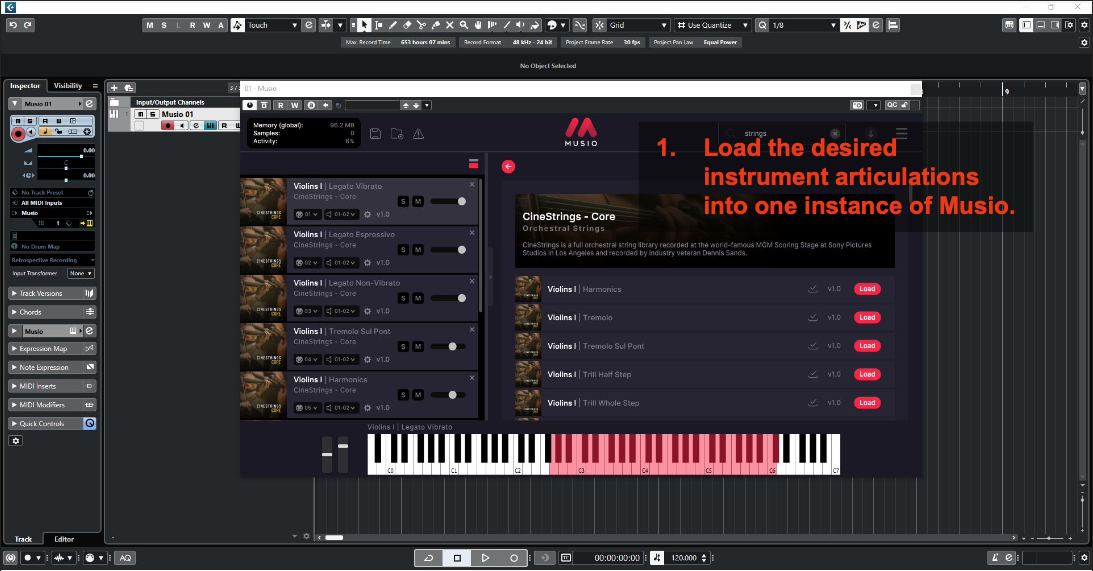Load Violins I Trill Whole Step articulation
1093x571 pixels.
(867, 403)
